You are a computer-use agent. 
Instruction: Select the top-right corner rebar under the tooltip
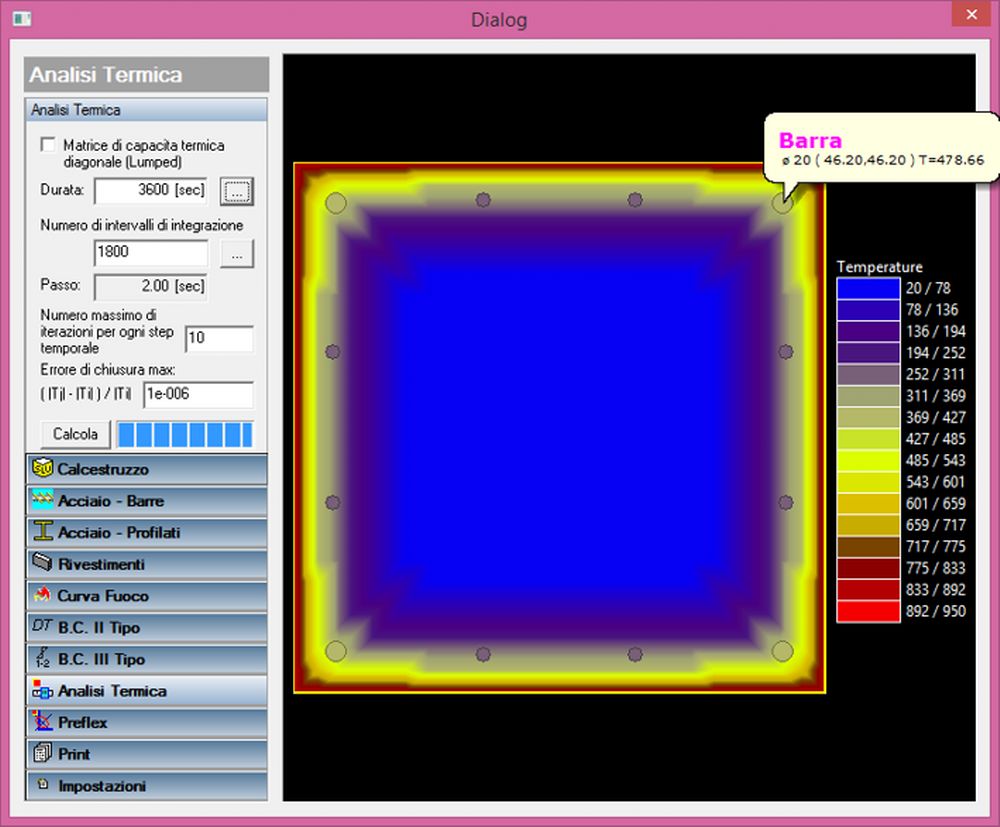pos(783,203)
